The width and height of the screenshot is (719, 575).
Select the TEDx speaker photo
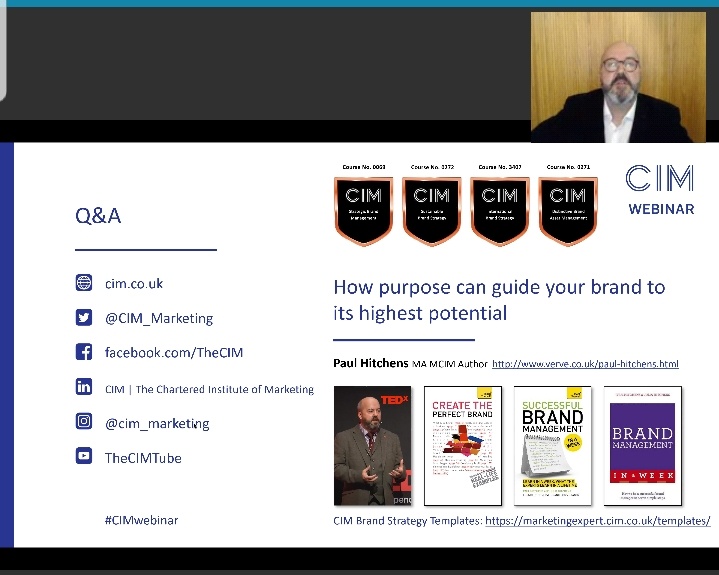pos(372,446)
